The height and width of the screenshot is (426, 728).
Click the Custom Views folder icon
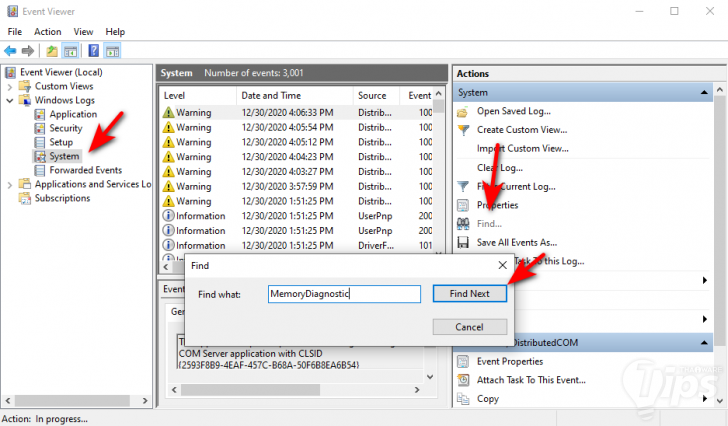pyautogui.click(x=25, y=86)
